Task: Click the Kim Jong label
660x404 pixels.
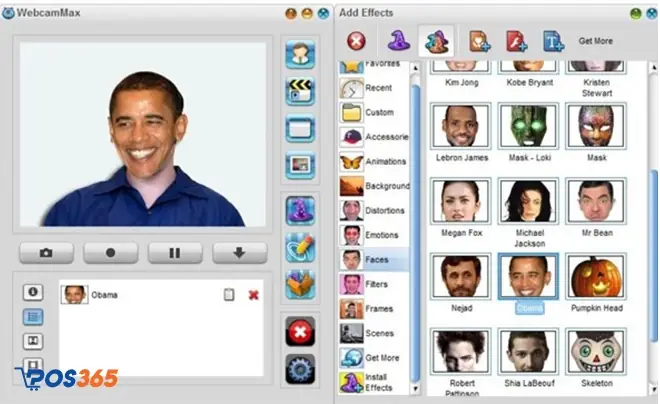Action: (462, 82)
